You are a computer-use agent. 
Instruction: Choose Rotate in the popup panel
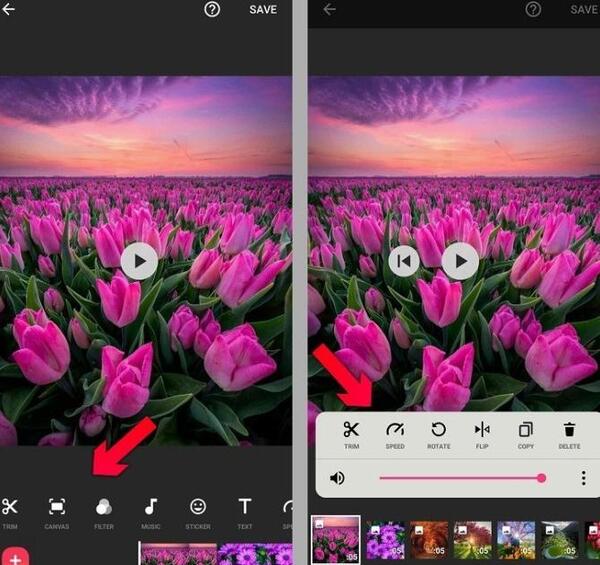point(439,435)
